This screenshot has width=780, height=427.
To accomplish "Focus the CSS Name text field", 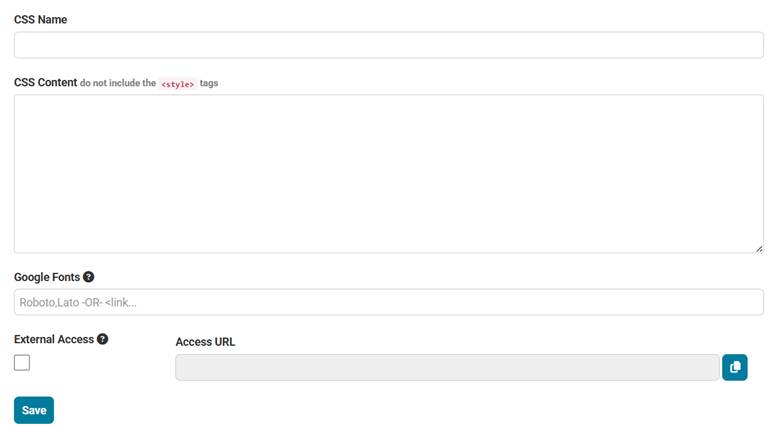I will [389, 45].
